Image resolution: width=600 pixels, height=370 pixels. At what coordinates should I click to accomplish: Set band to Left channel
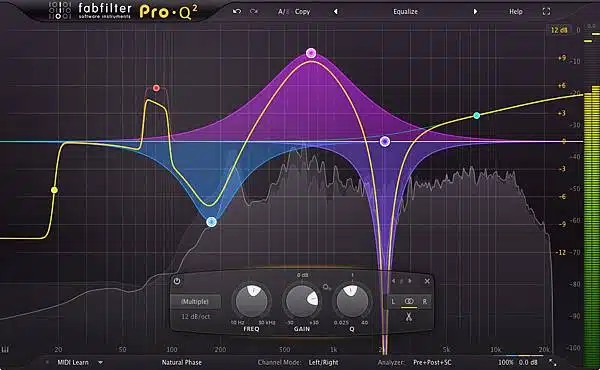pyautogui.click(x=393, y=302)
